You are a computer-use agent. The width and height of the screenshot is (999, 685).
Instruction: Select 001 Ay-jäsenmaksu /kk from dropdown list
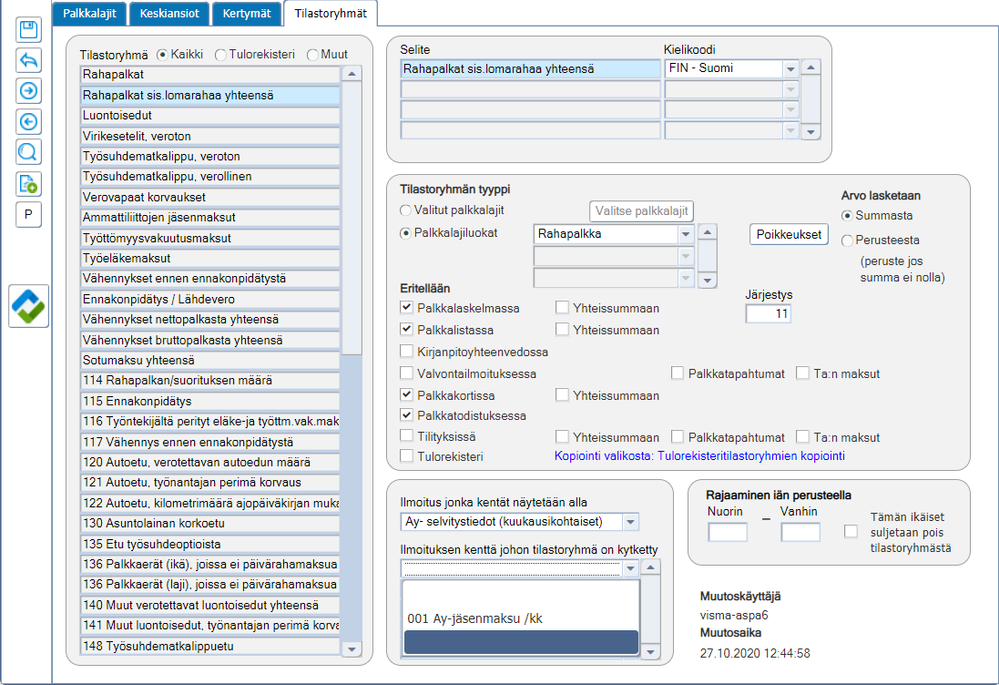(x=521, y=618)
